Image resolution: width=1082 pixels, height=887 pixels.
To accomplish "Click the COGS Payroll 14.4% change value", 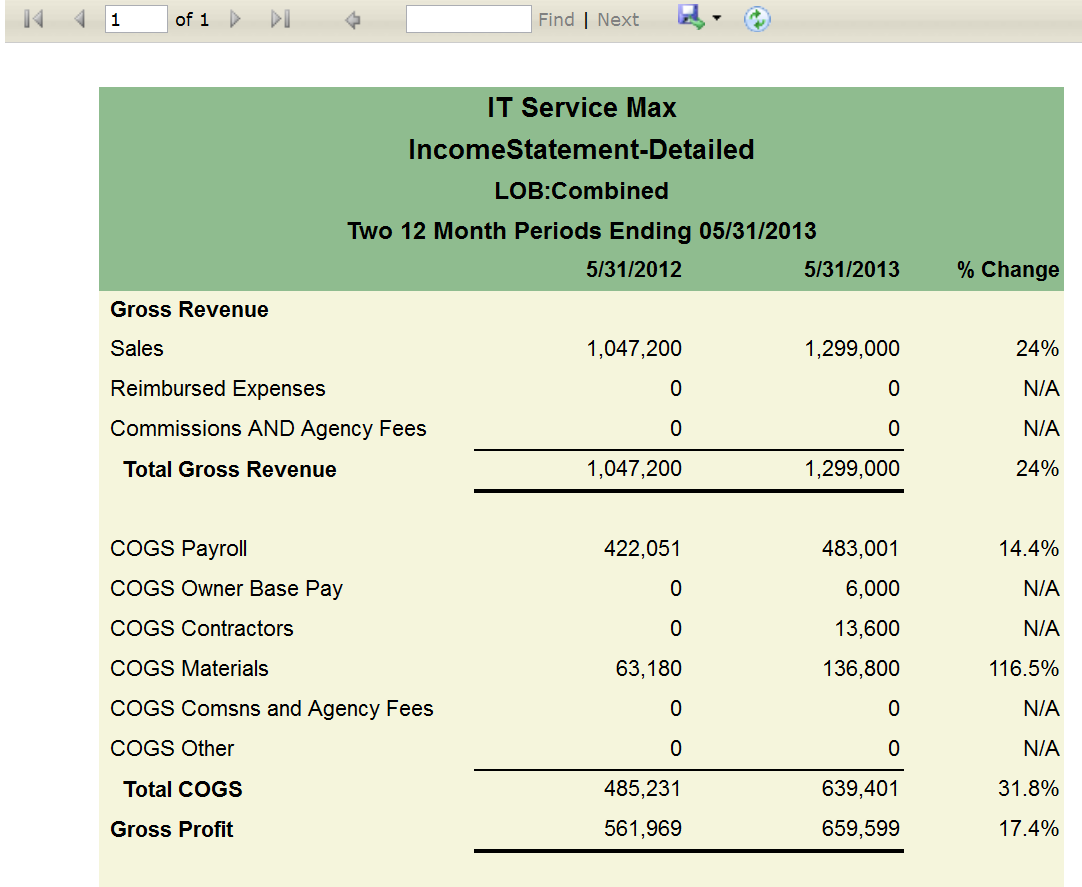I will [1029, 549].
